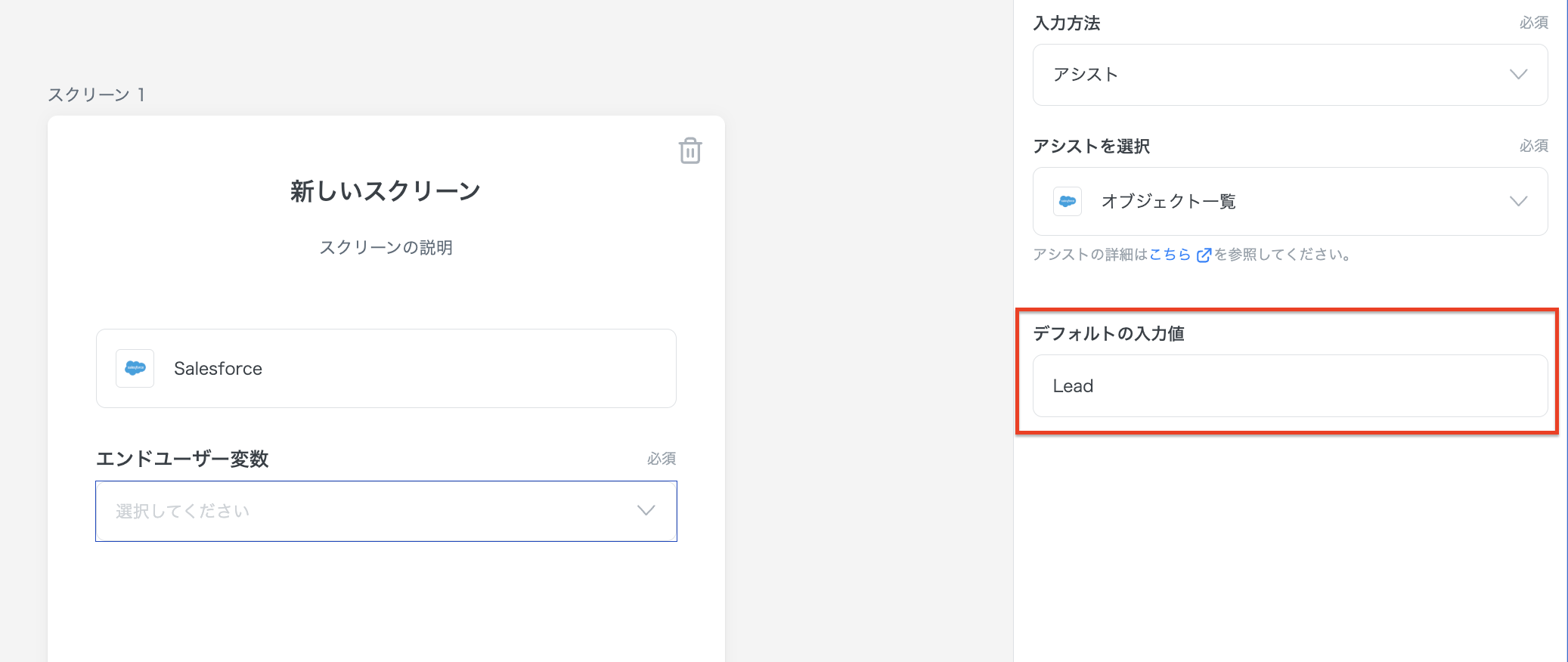
Task: Select the 新しいスクリーン title text
Action: pyautogui.click(x=386, y=191)
